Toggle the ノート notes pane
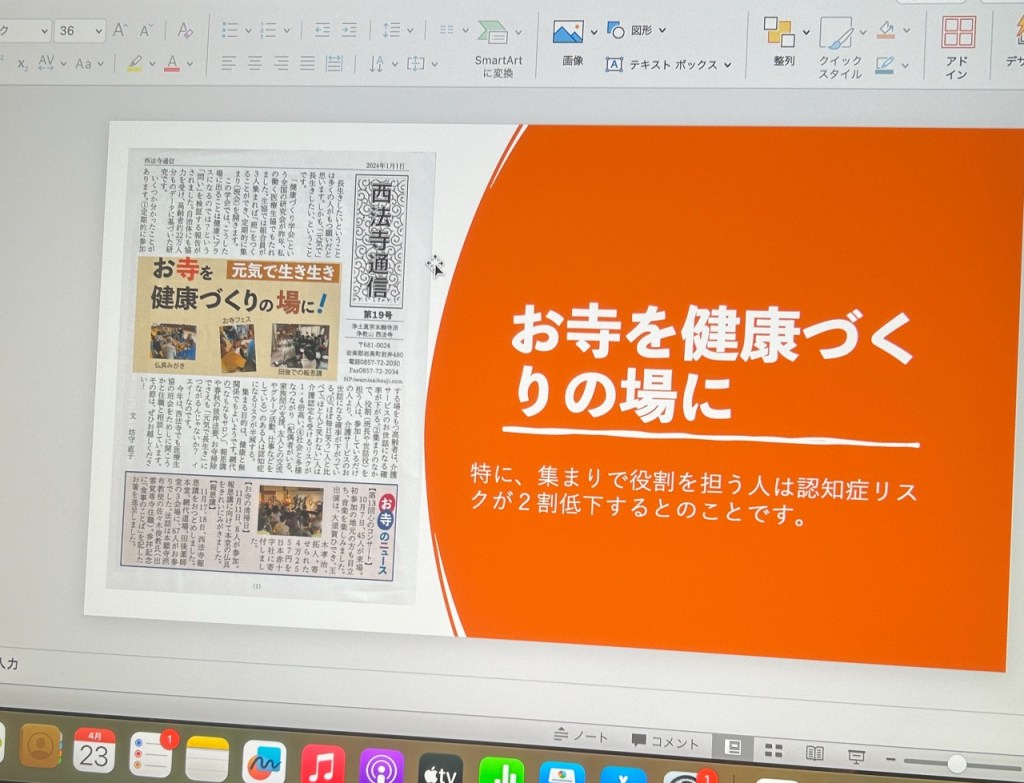Image resolution: width=1024 pixels, height=783 pixels. (x=582, y=738)
